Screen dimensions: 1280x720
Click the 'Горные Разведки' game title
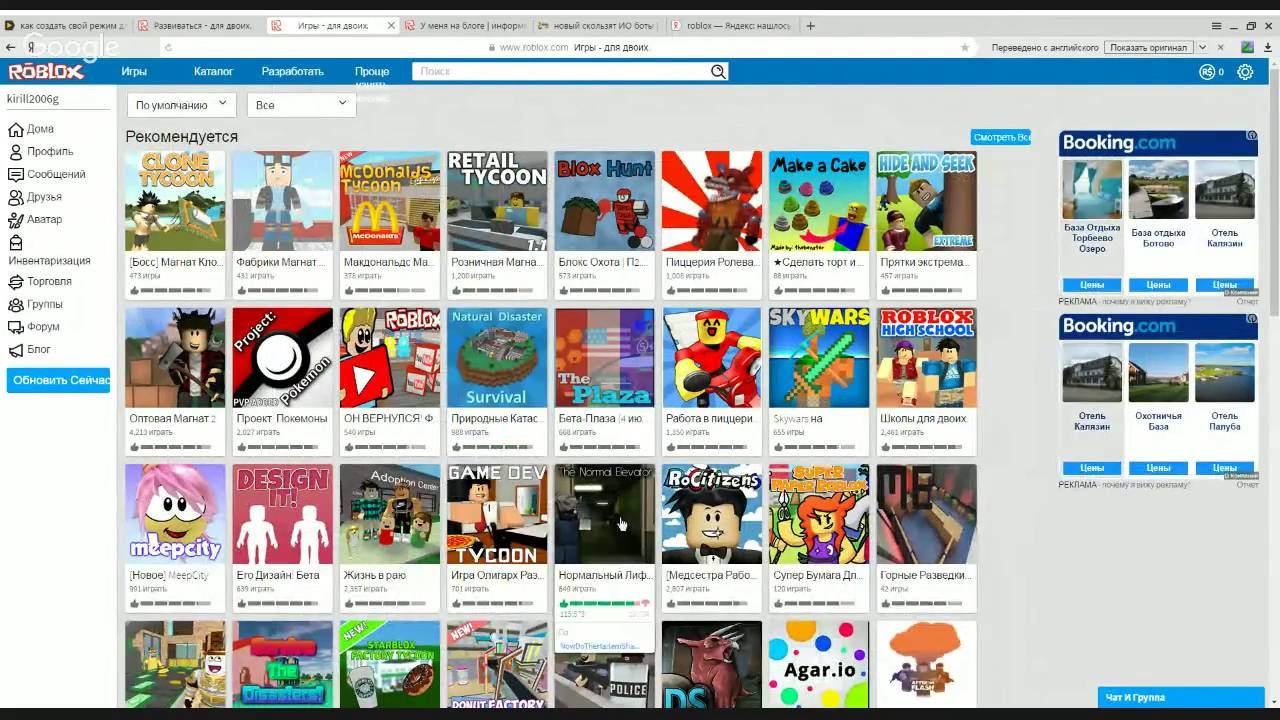(925, 576)
